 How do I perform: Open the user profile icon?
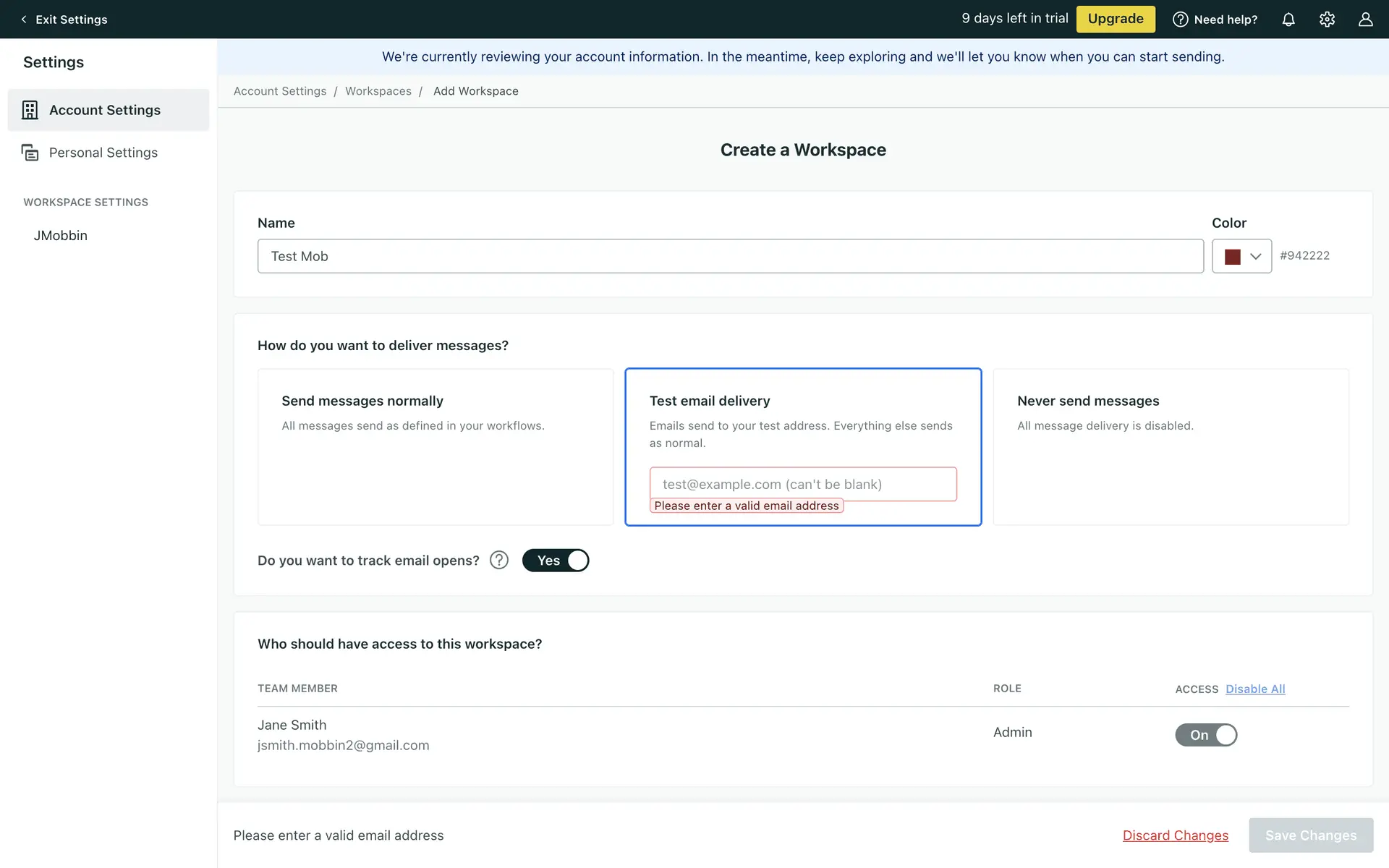tap(1365, 20)
